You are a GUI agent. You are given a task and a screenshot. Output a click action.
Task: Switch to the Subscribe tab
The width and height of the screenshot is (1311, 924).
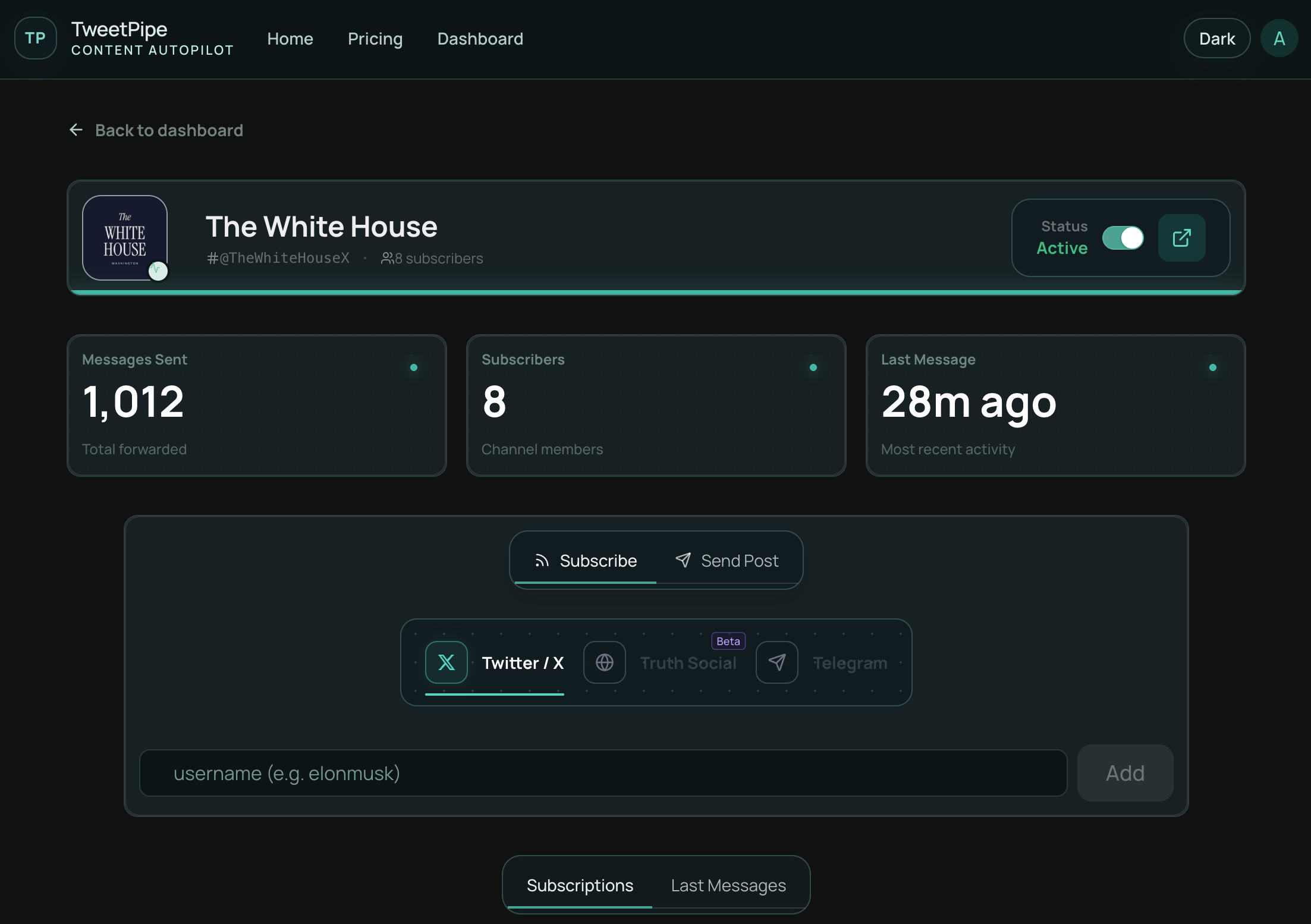[586, 560]
